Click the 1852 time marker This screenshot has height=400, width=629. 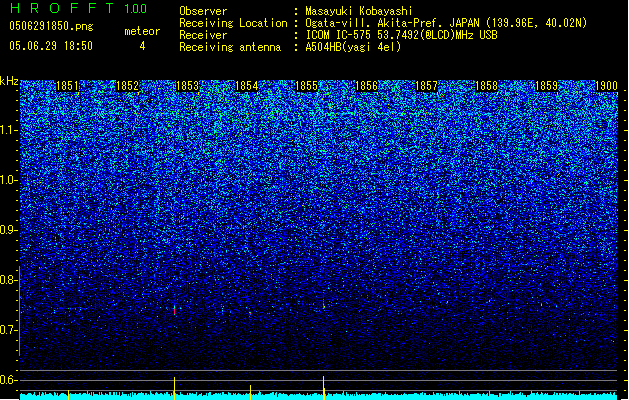point(127,86)
